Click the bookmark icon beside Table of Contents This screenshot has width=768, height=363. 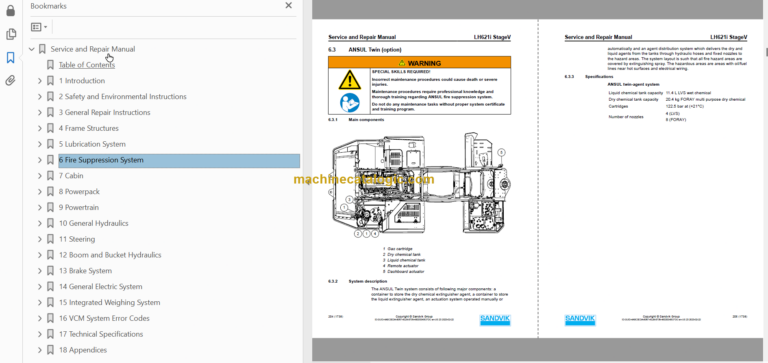pos(50,65)
